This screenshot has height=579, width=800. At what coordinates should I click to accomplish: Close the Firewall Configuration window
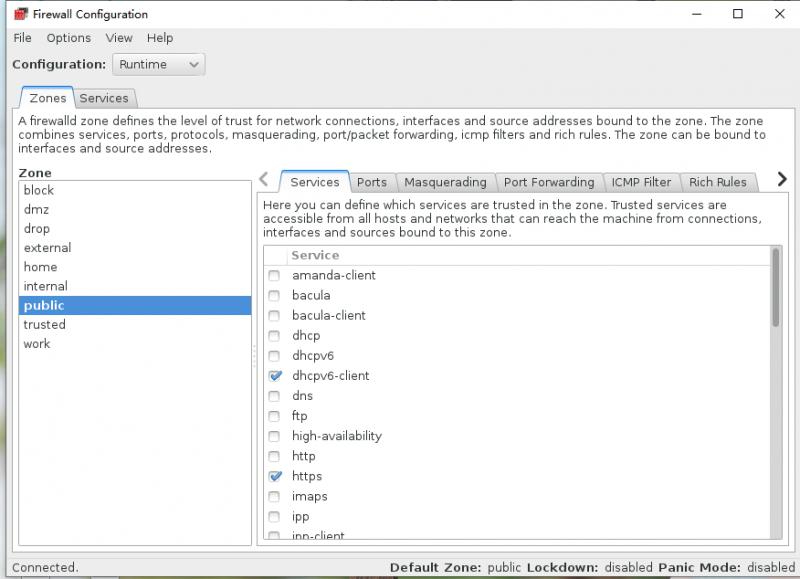click(780, 14)
